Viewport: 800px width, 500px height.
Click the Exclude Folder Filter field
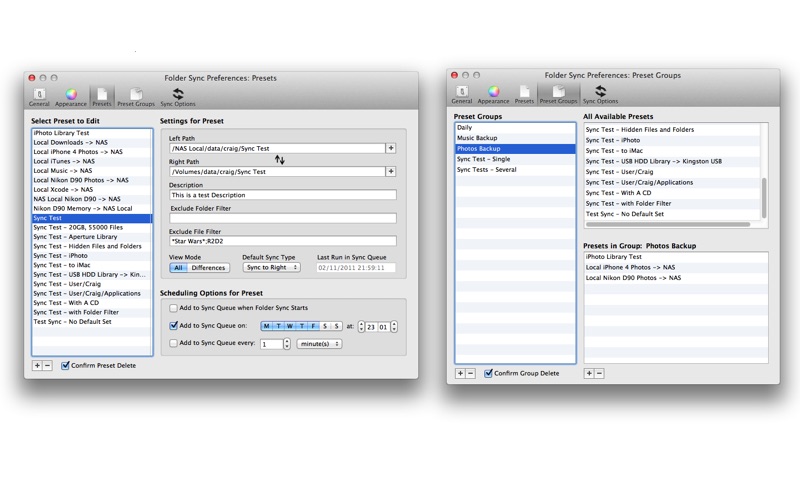click(282, 218)
